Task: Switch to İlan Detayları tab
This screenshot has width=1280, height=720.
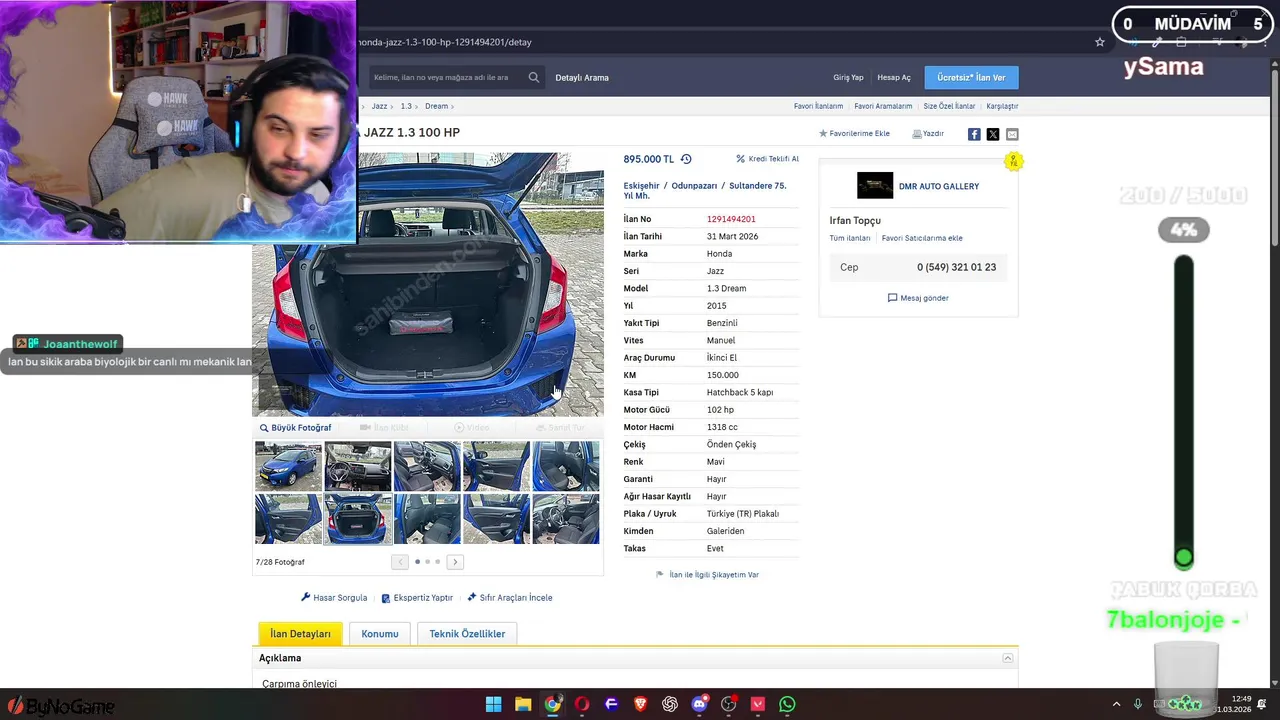Action: (300, 634)
